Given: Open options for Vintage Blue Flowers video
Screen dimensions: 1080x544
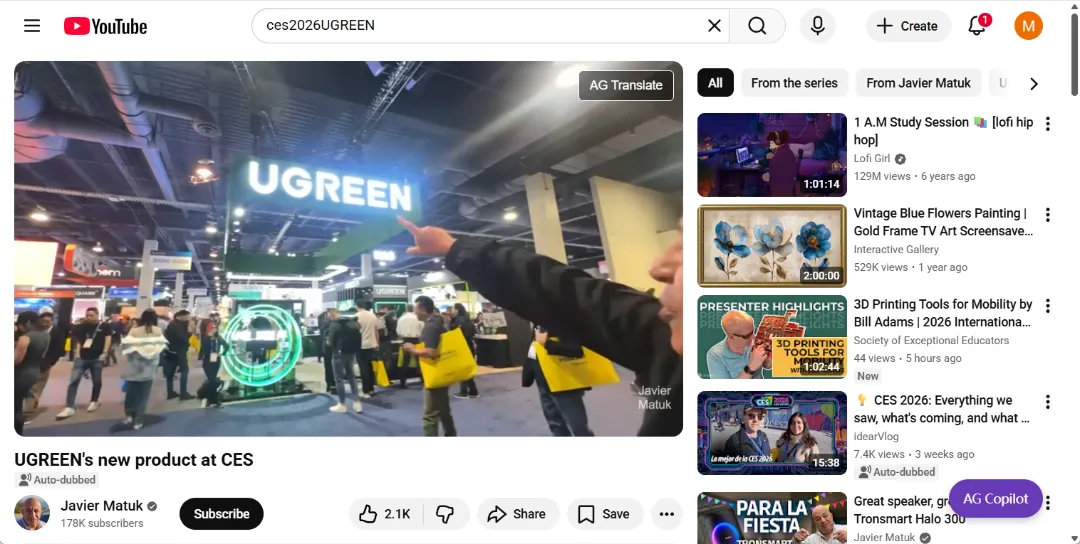Looking at the screenshot, I should 1048,215.
